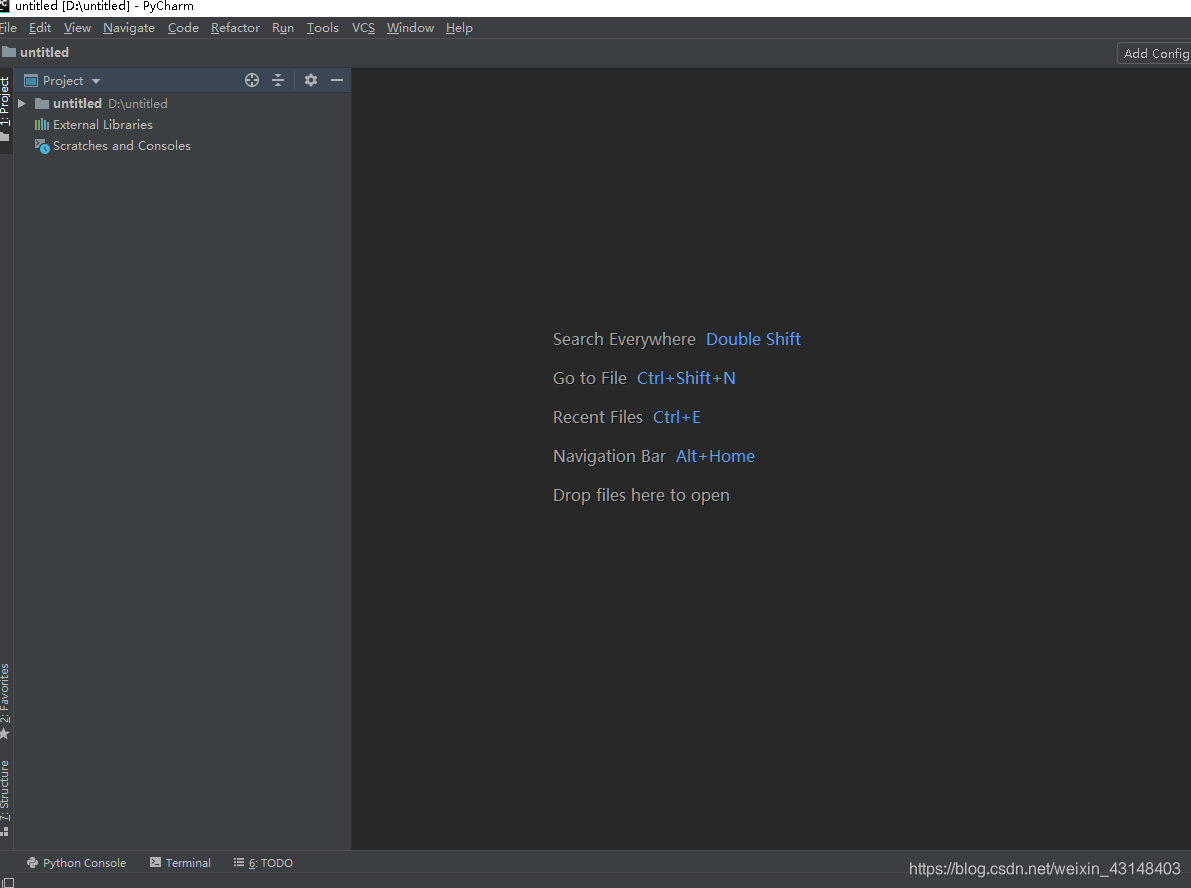Open the File menu
This screenshot has height=888, width=1191.
[x=8, y=27]
